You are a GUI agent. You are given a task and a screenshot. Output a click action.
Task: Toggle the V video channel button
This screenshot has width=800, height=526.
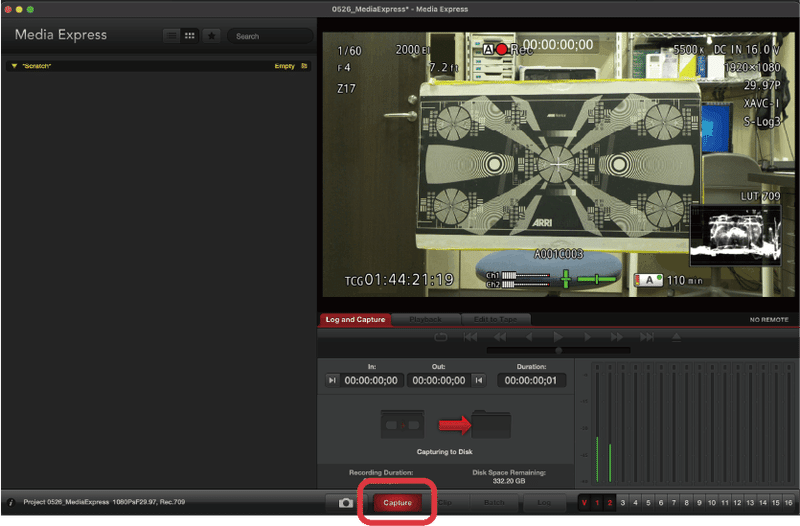(x=584, y=503)
